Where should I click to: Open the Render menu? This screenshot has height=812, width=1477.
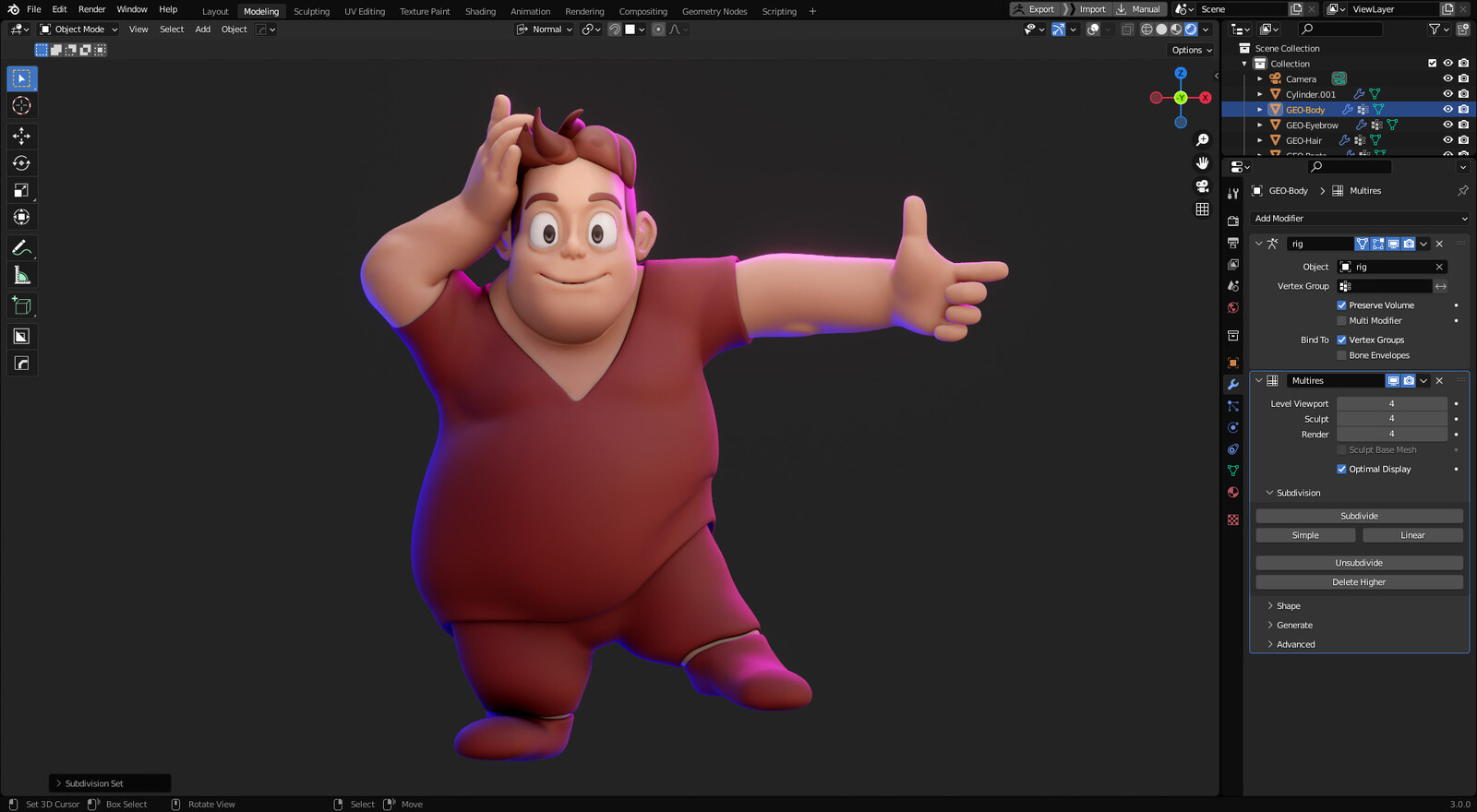coord(91,9)
